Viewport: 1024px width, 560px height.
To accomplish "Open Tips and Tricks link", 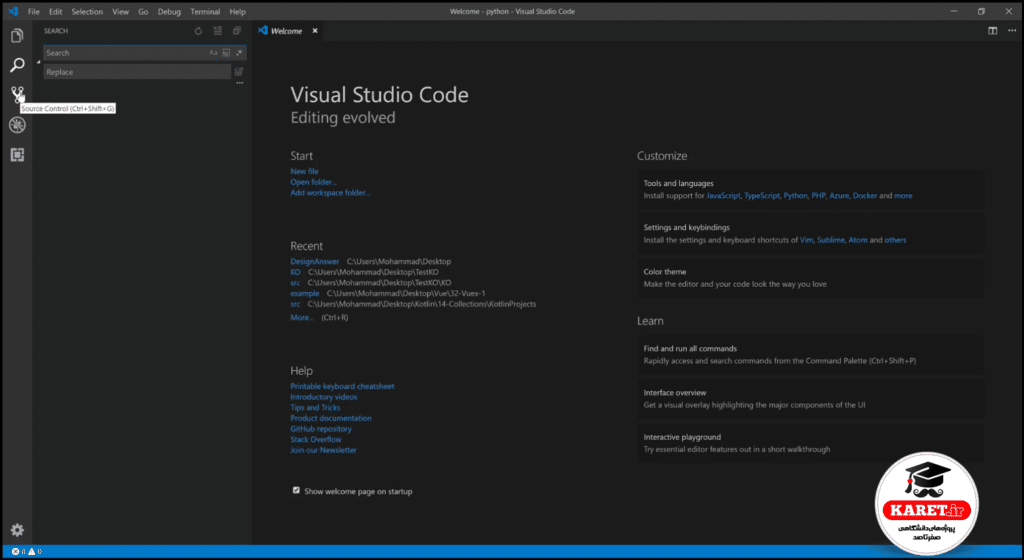I will click(x=315, y=407).
